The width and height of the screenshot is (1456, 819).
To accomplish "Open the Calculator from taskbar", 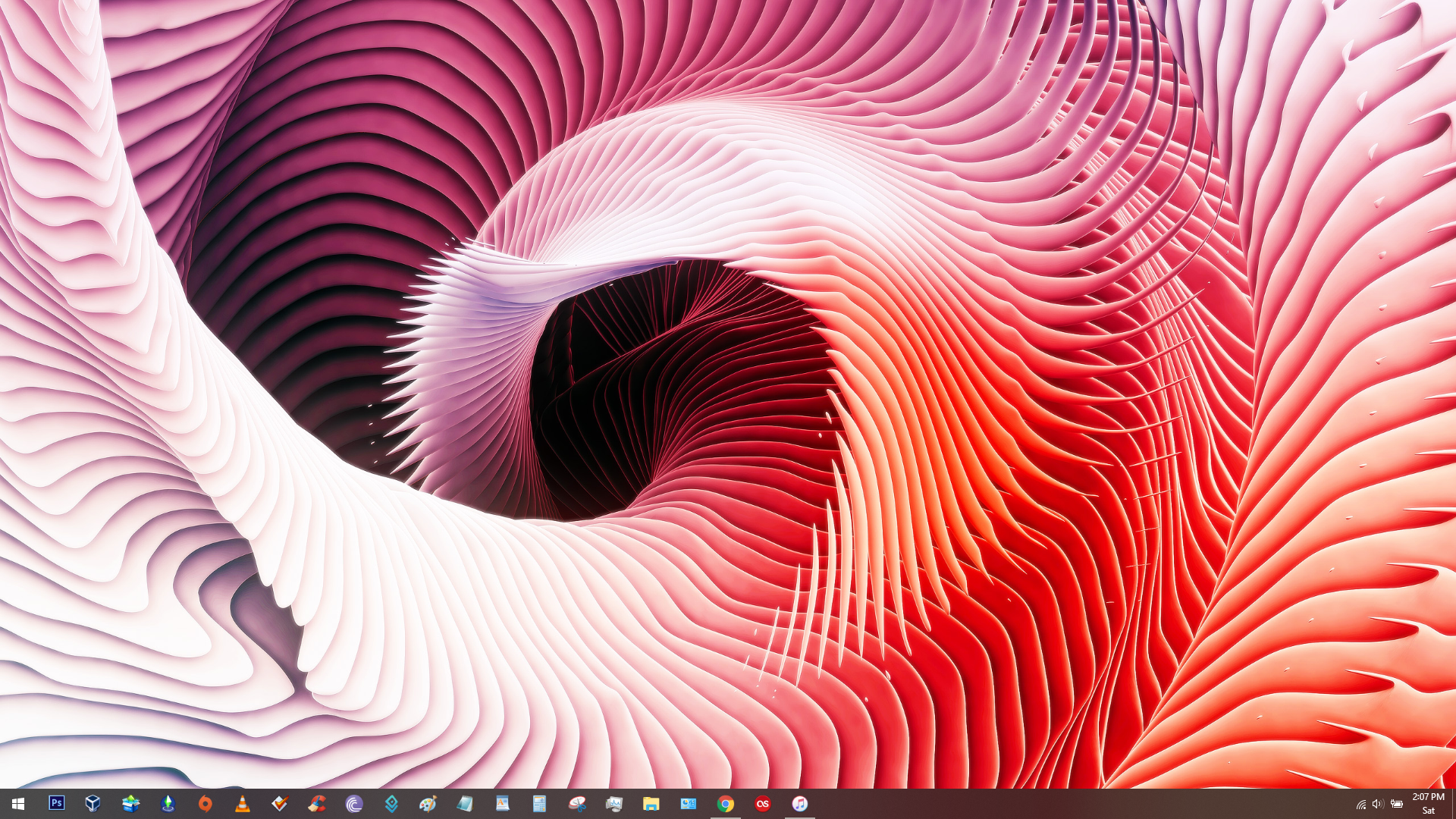I will click(539, 803).
